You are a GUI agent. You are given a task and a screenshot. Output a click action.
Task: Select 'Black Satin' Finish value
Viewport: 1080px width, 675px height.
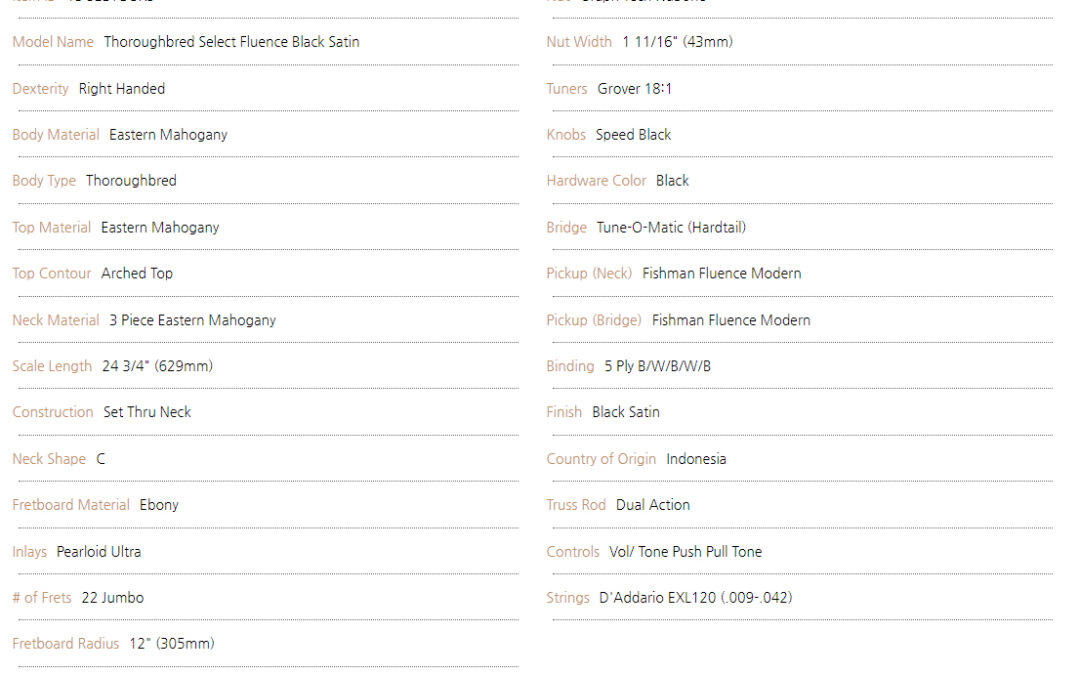[x=626, y=412]
